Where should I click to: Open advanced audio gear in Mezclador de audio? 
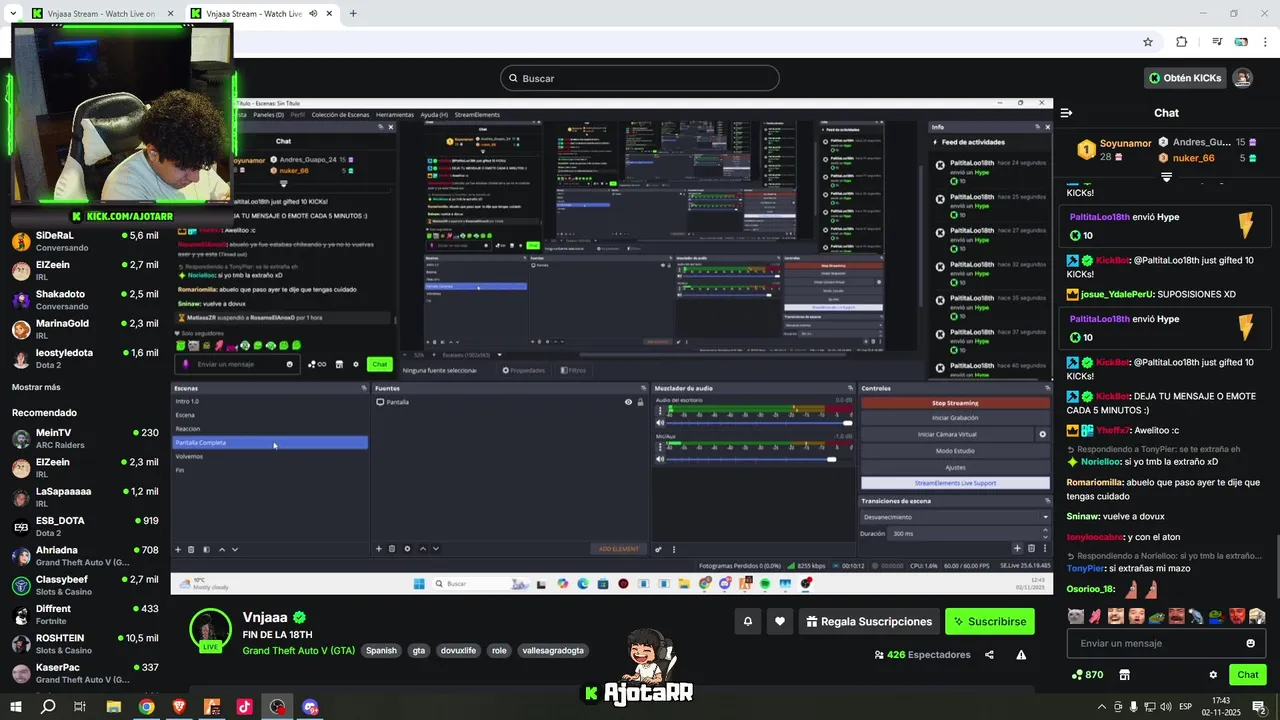(658, 549)
